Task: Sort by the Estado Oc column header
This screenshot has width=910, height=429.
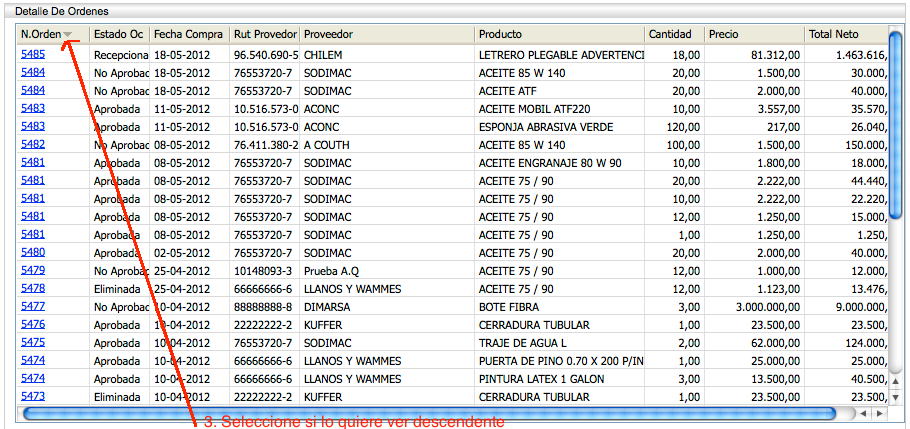Action: [x=119, y=34]
